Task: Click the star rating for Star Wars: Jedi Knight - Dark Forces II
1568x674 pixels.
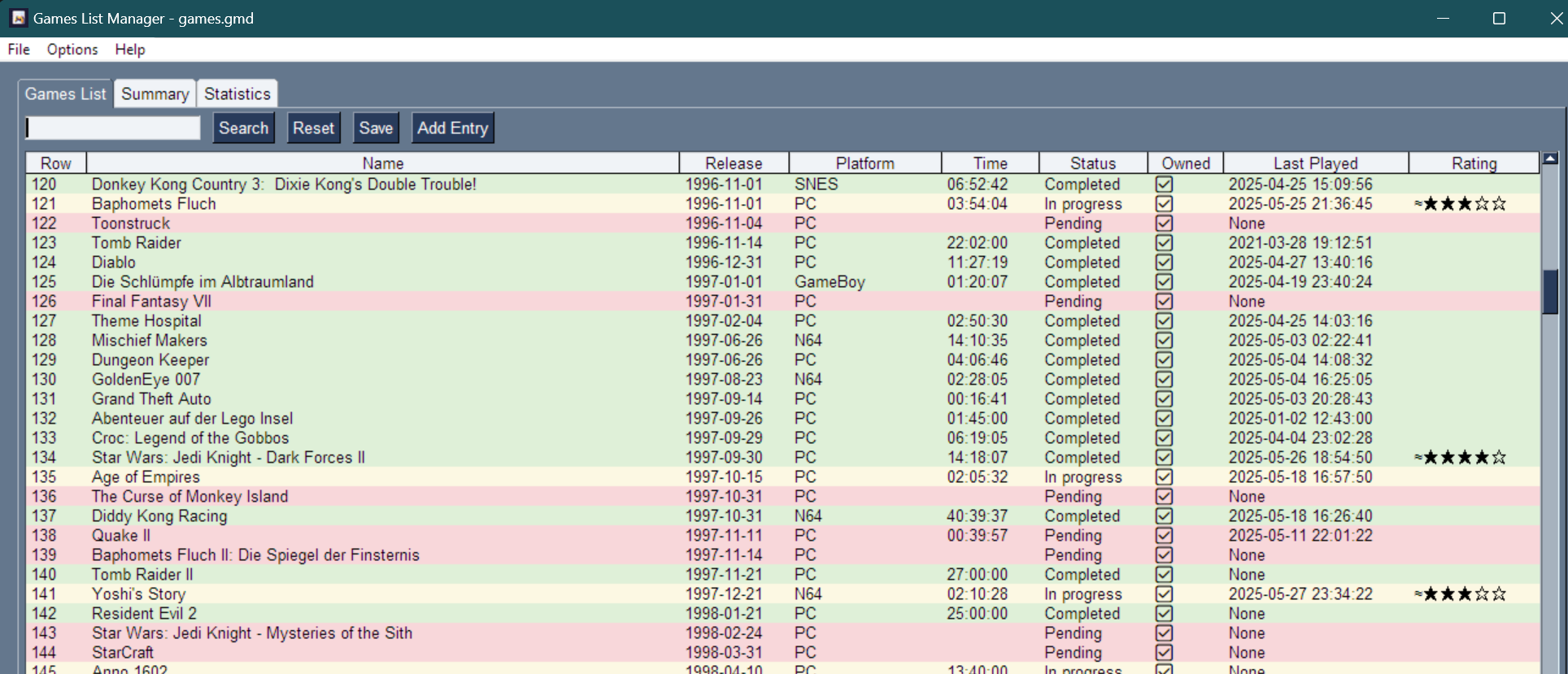Action: 1460,458
